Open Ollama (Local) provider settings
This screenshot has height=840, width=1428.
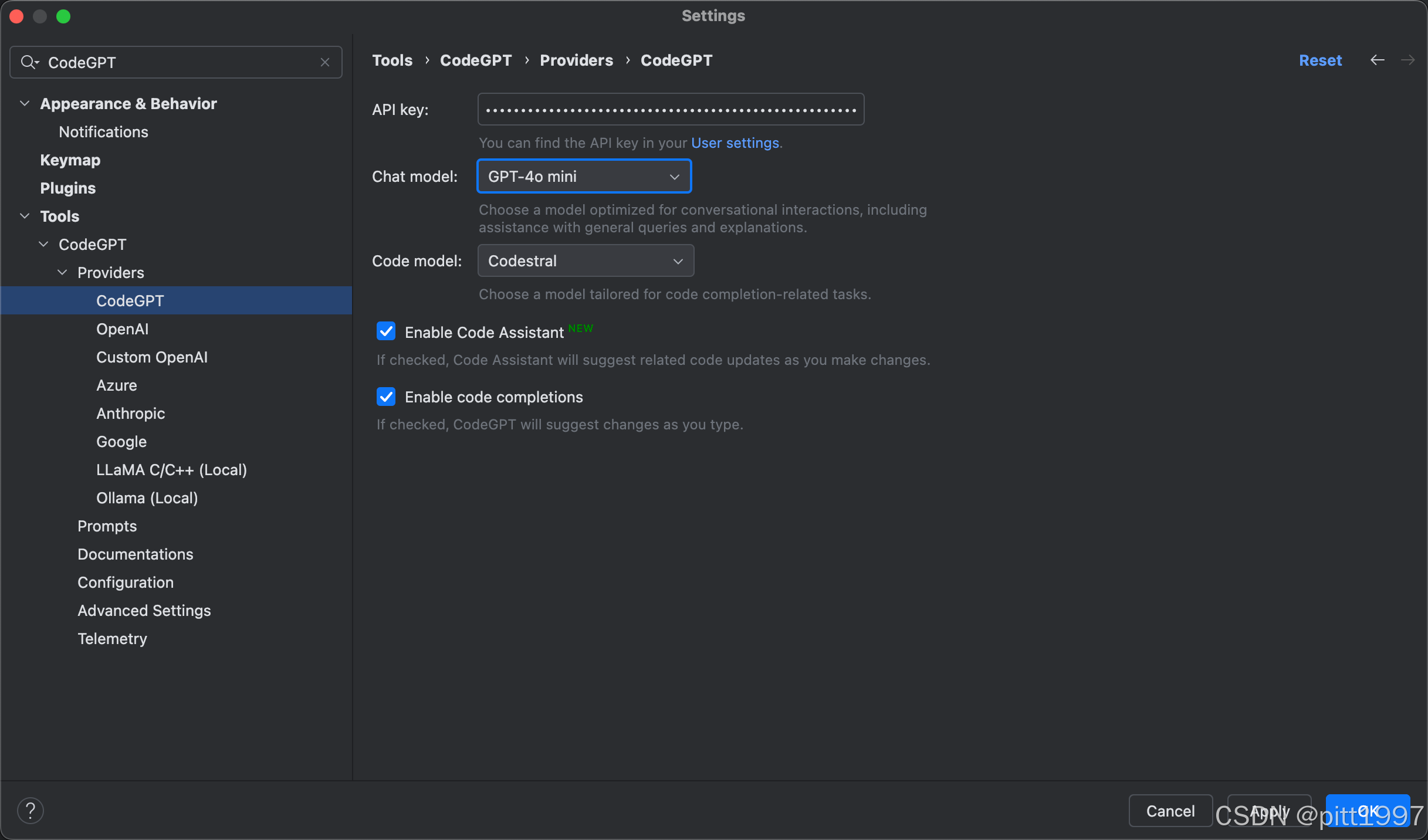(147, 498)
